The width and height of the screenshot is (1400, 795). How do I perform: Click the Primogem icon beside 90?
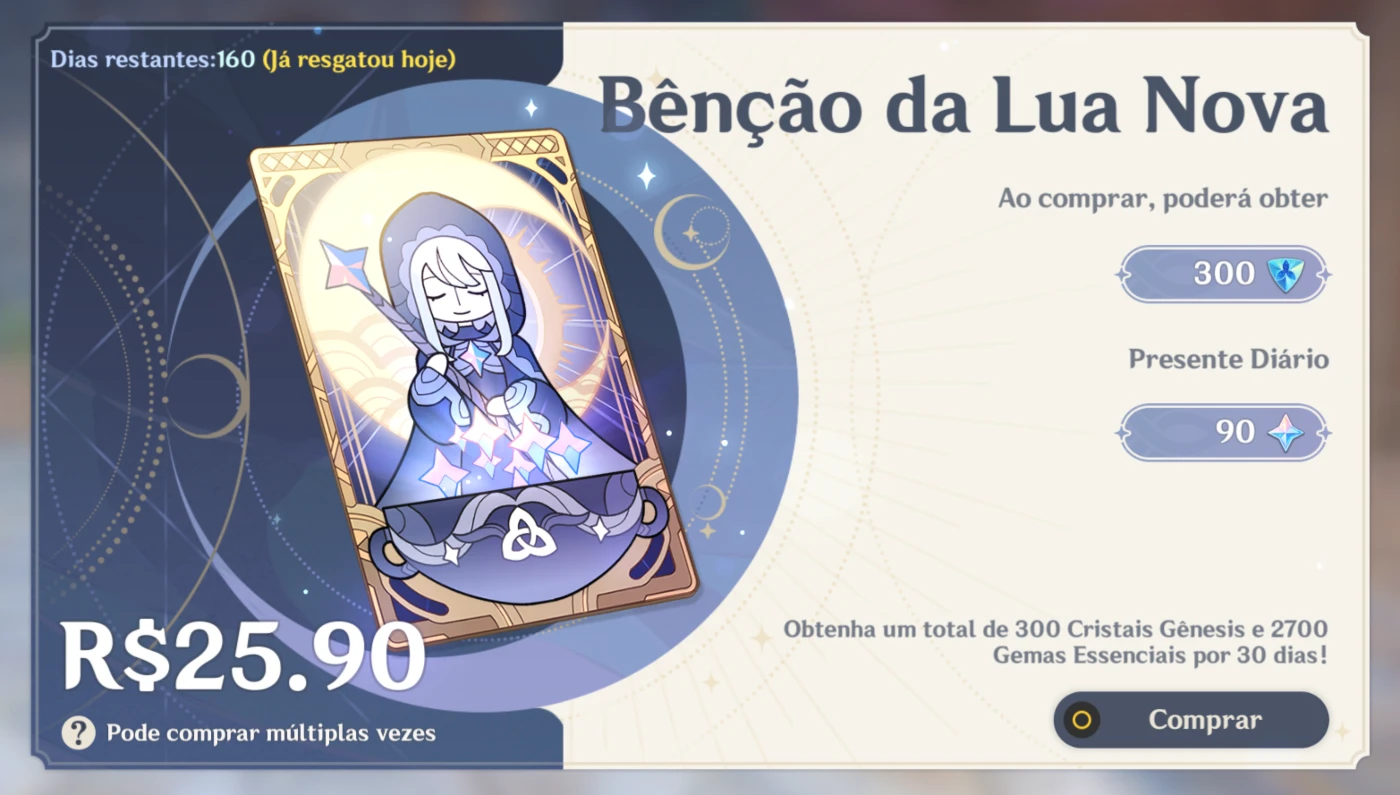tap(1286, 432)
